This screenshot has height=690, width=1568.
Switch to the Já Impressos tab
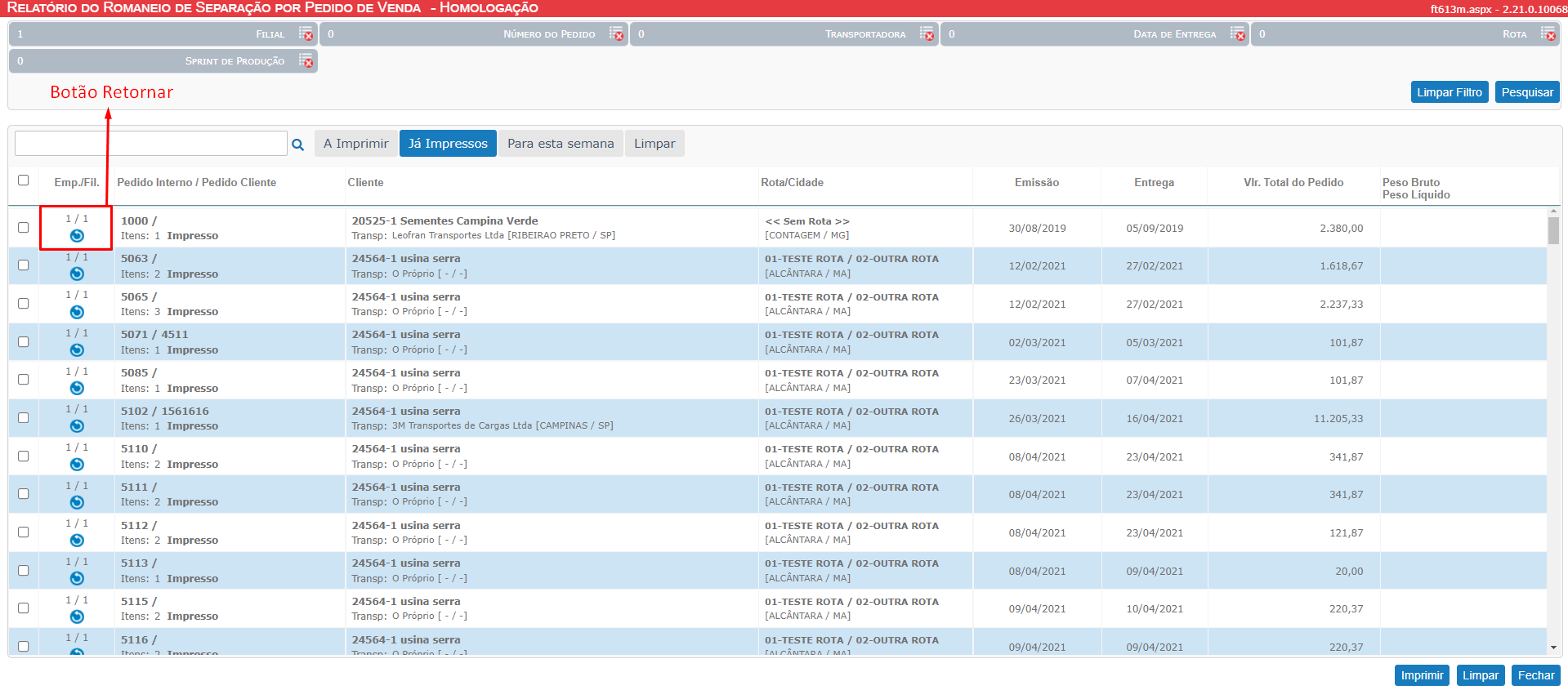(448, 144)
